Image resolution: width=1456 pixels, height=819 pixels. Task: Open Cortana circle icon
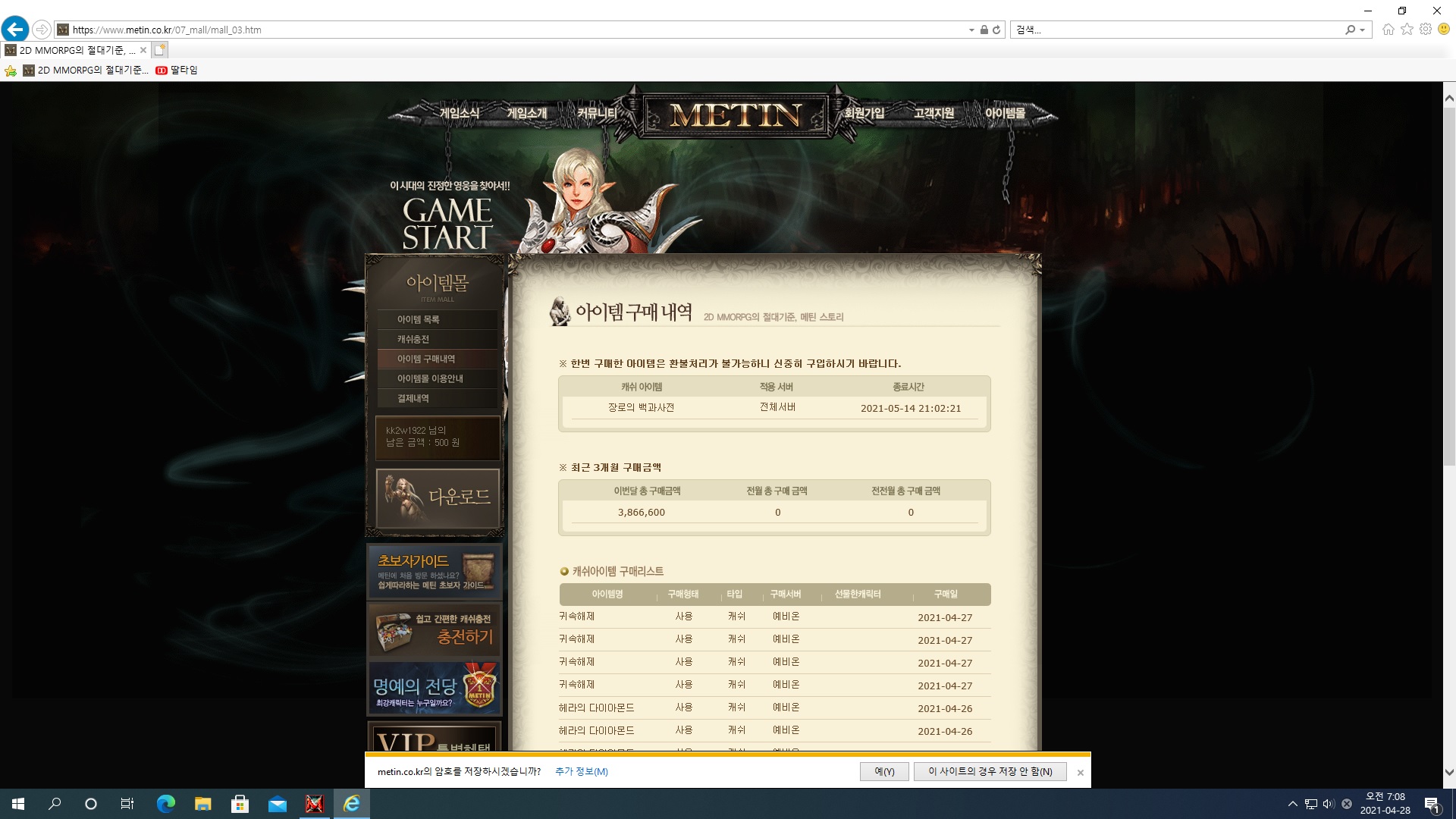(x=91, y=804)
